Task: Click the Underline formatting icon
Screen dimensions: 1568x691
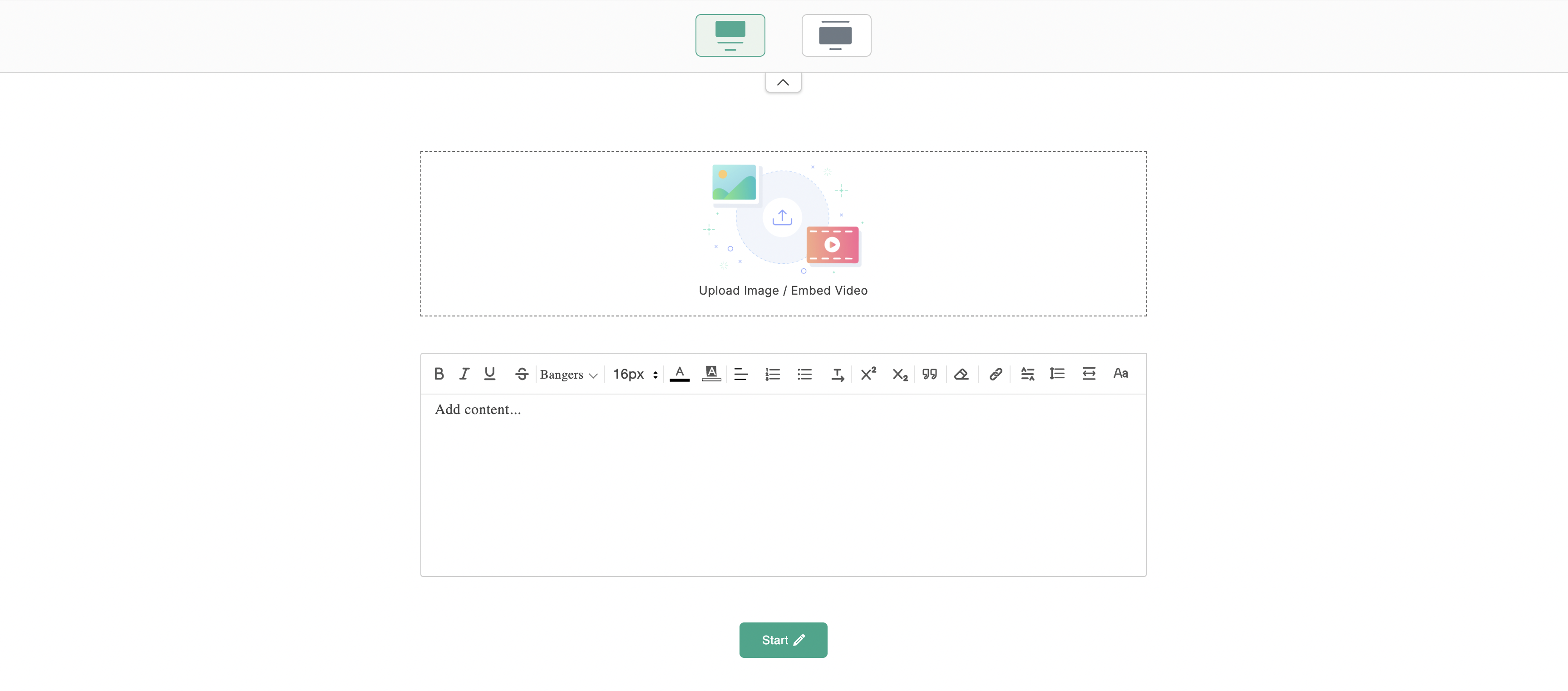Action: point(490,373)
